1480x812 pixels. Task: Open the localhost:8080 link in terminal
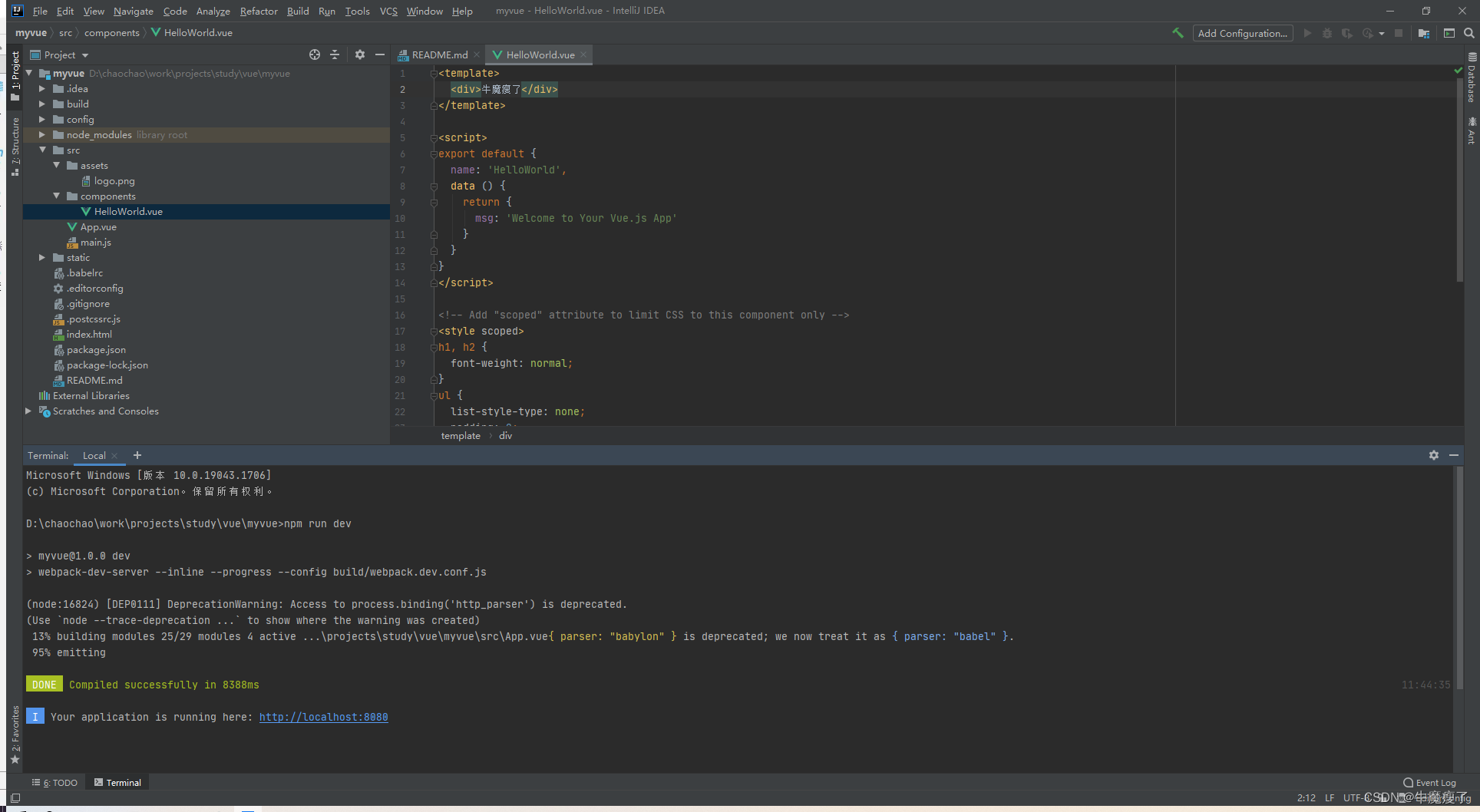pyautogui.click(x=323, y=717)
